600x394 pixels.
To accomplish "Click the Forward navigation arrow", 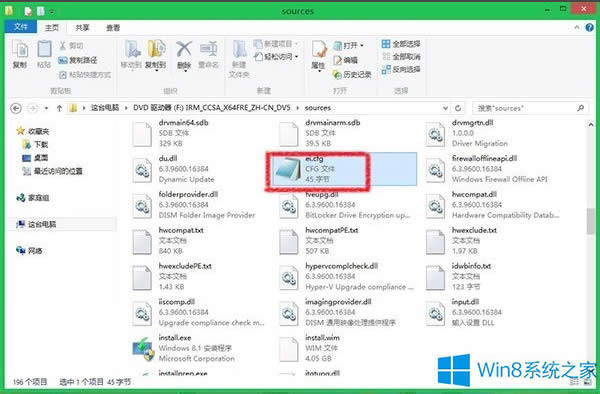I will [33, 108].
